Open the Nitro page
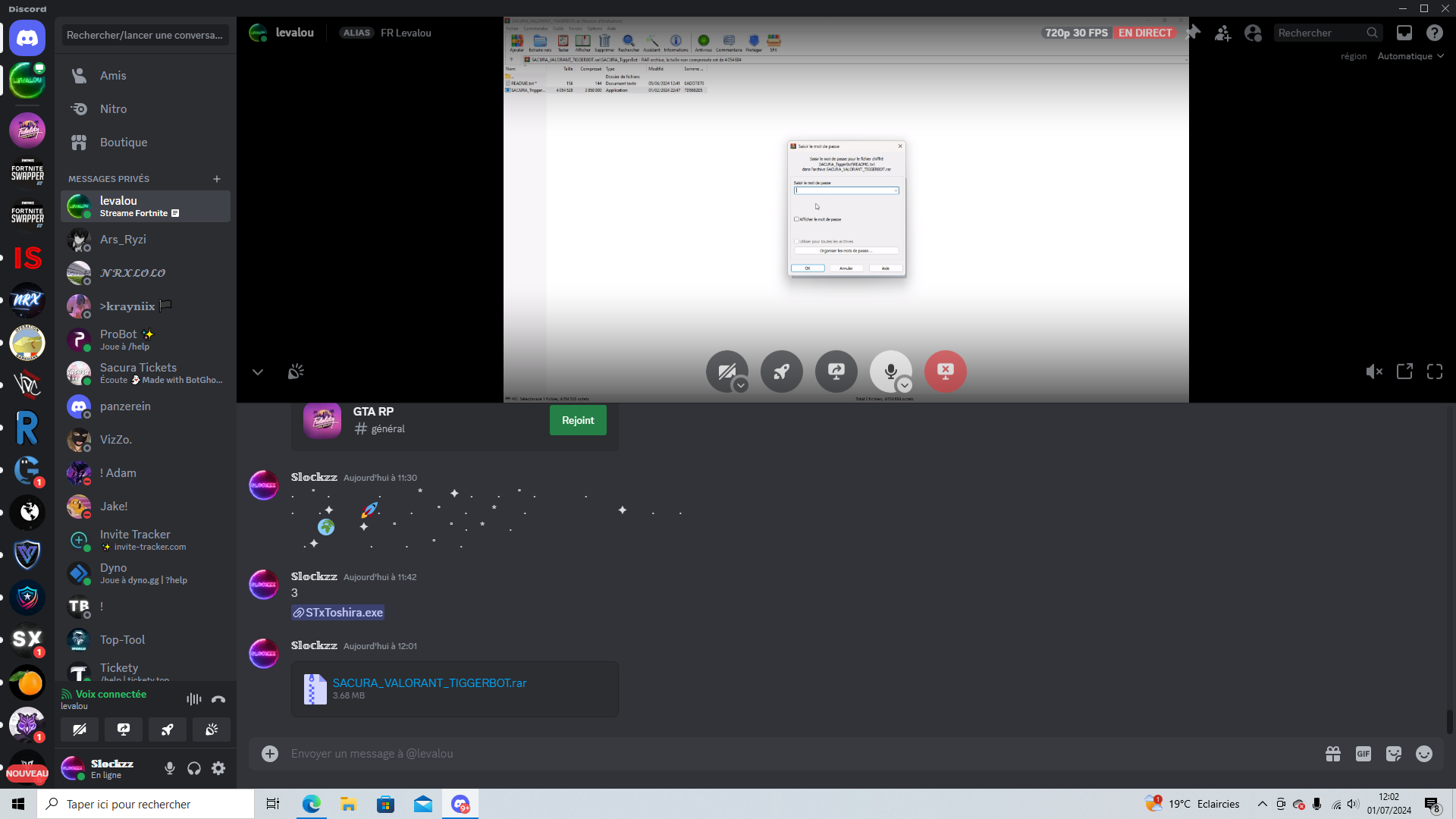This screenshot has width=1456, height=819. (146, 109)
